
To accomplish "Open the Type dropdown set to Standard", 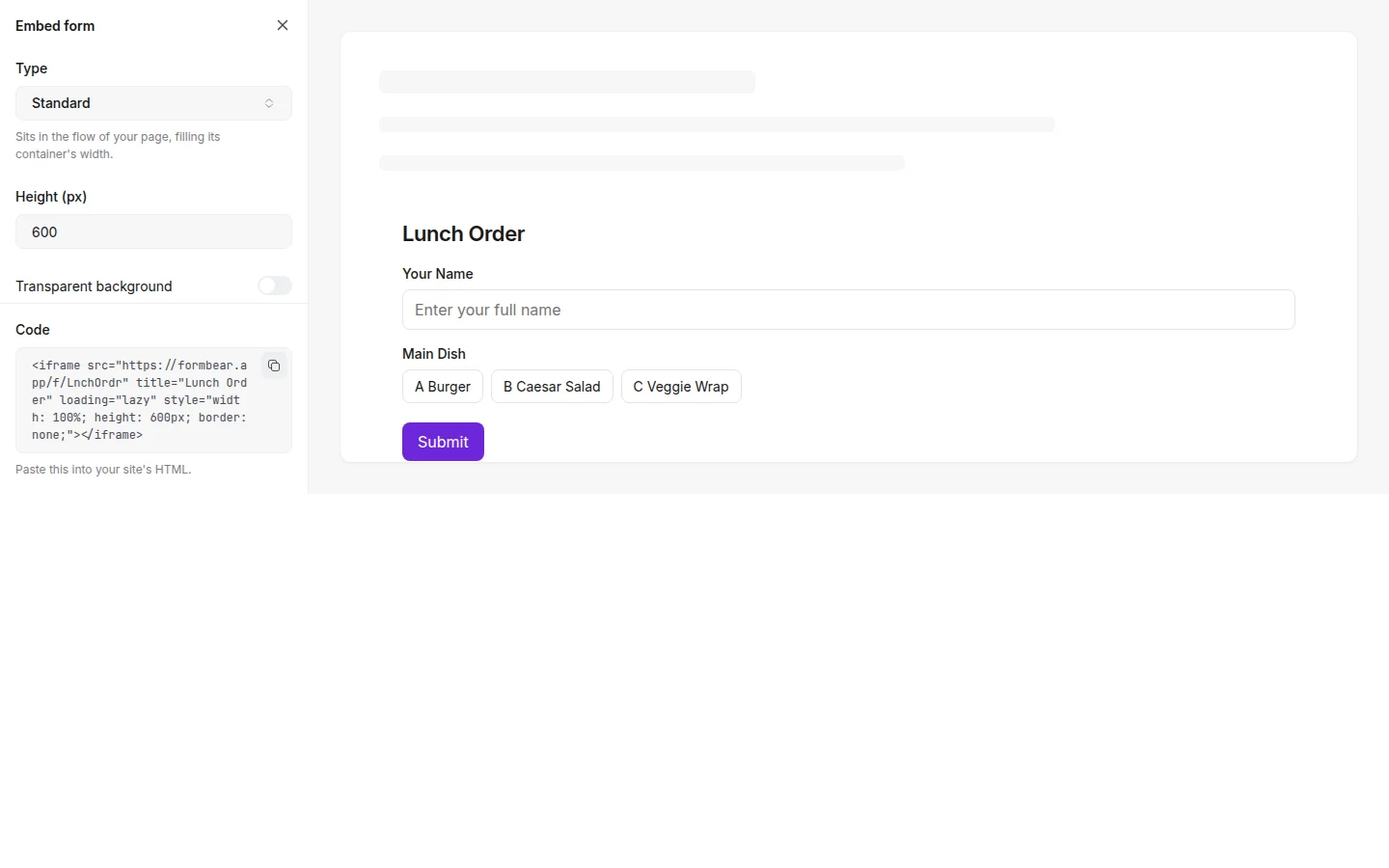I will pos(153,103).
